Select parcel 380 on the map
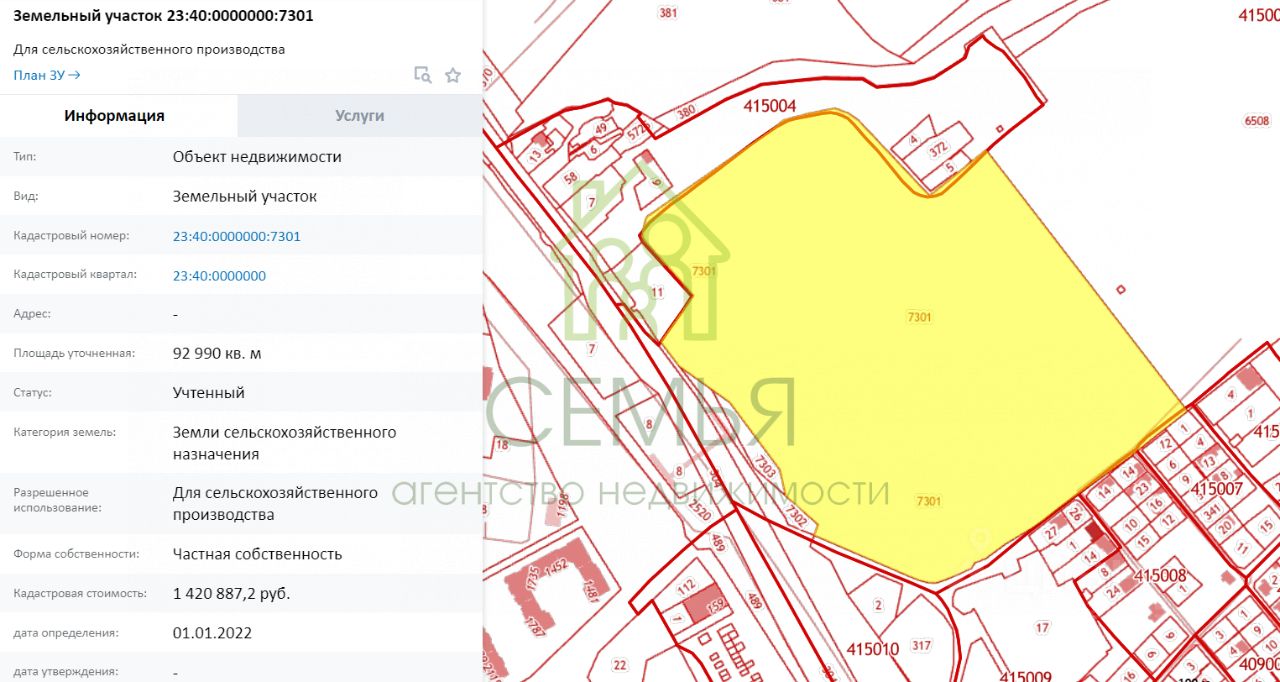This screenshot has width=1280, height=682. 685,113
